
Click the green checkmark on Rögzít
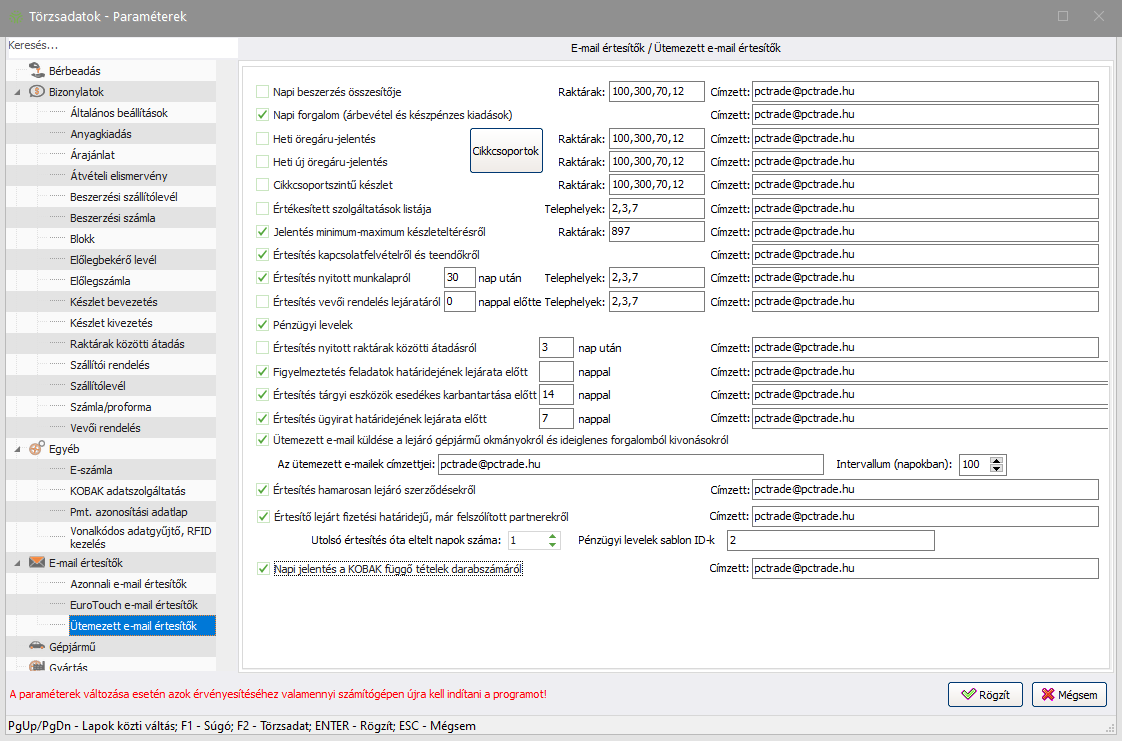pyautogui.click(x=968, y=695)
